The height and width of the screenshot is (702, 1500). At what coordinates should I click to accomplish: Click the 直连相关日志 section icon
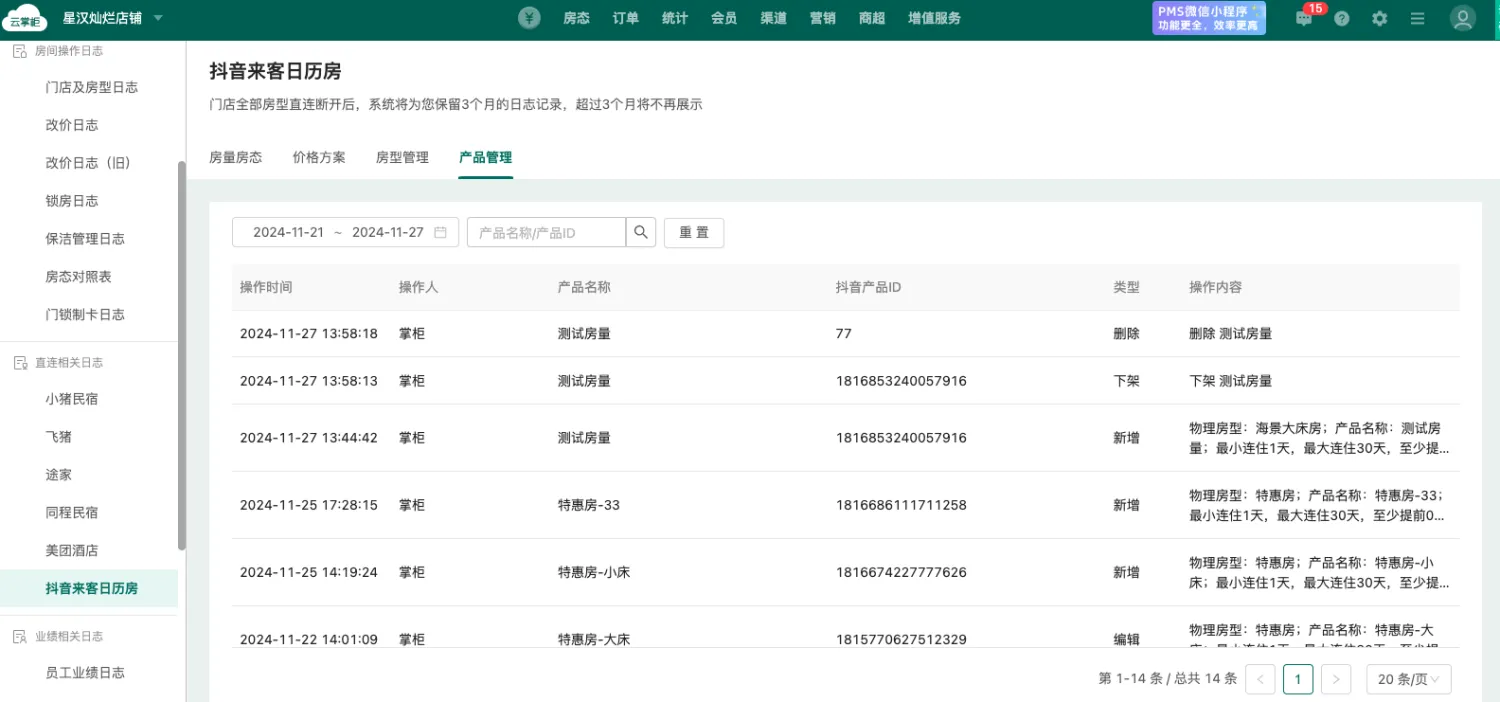(19, 362)
